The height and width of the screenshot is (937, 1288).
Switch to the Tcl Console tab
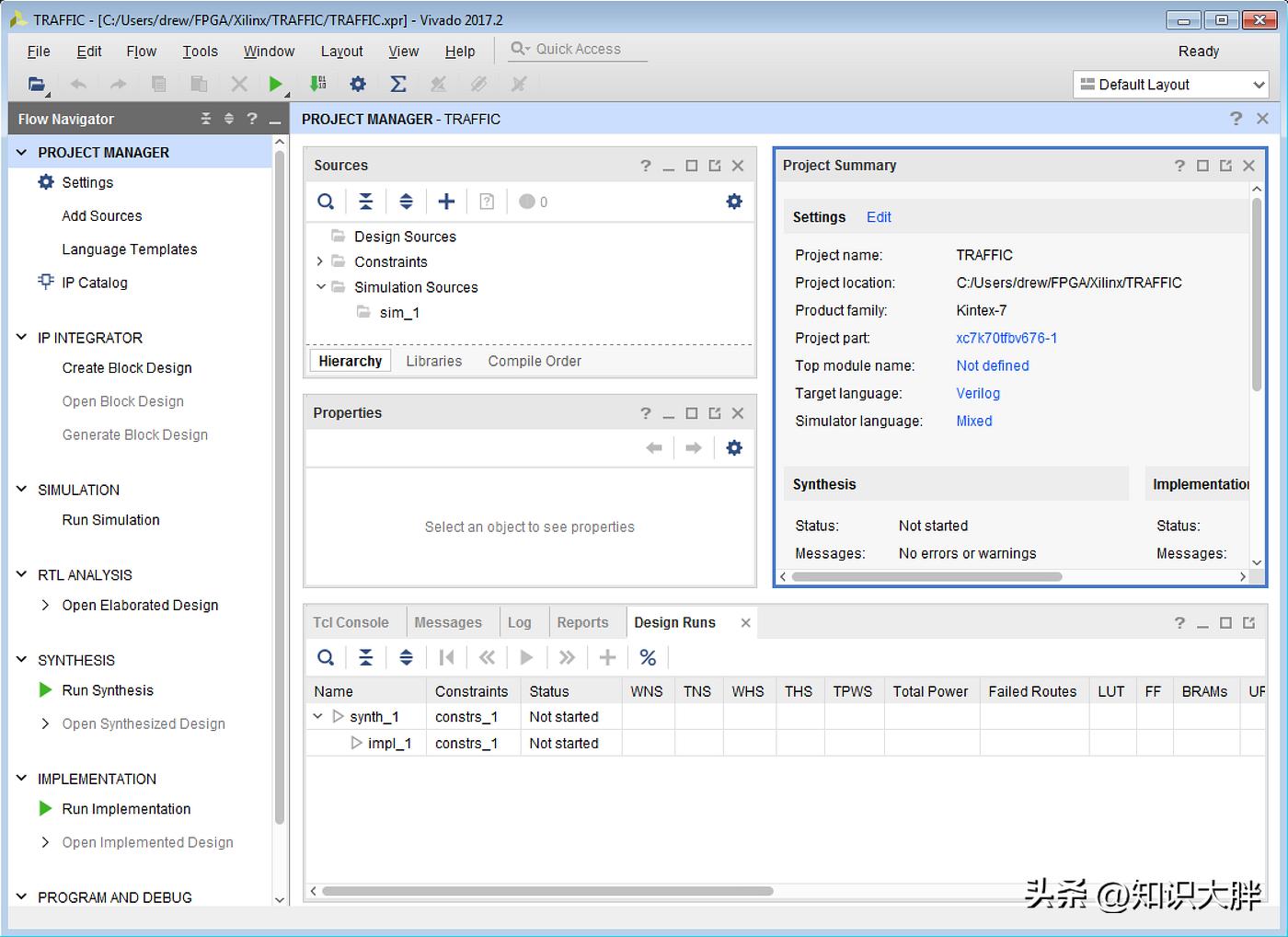pos(351,622)
